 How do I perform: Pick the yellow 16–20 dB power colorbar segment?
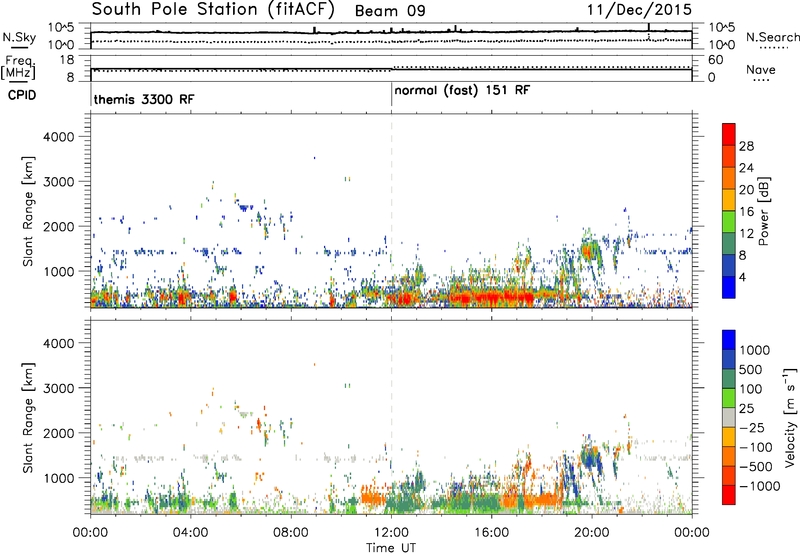[x=729, y=200]
